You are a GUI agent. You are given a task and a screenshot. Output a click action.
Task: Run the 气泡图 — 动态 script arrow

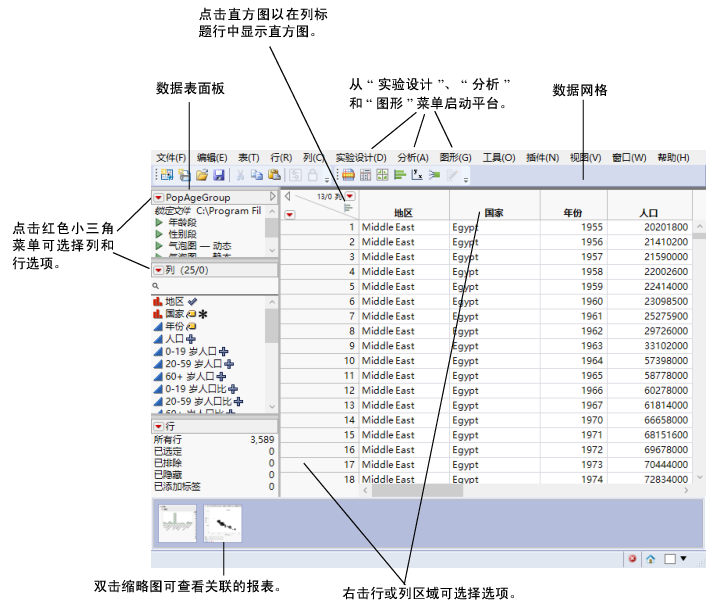159,246
